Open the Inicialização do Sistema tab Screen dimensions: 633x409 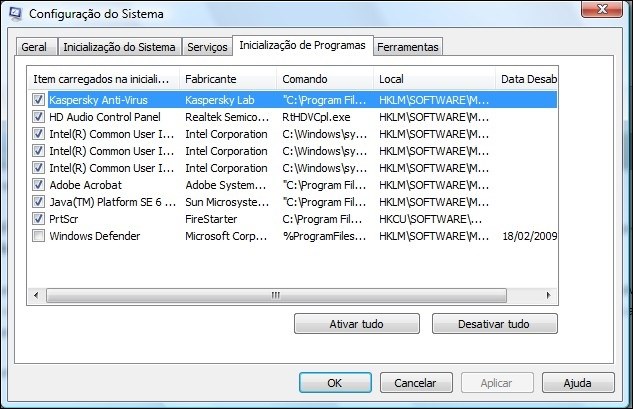pyautogui.click(x=119, y=47)
